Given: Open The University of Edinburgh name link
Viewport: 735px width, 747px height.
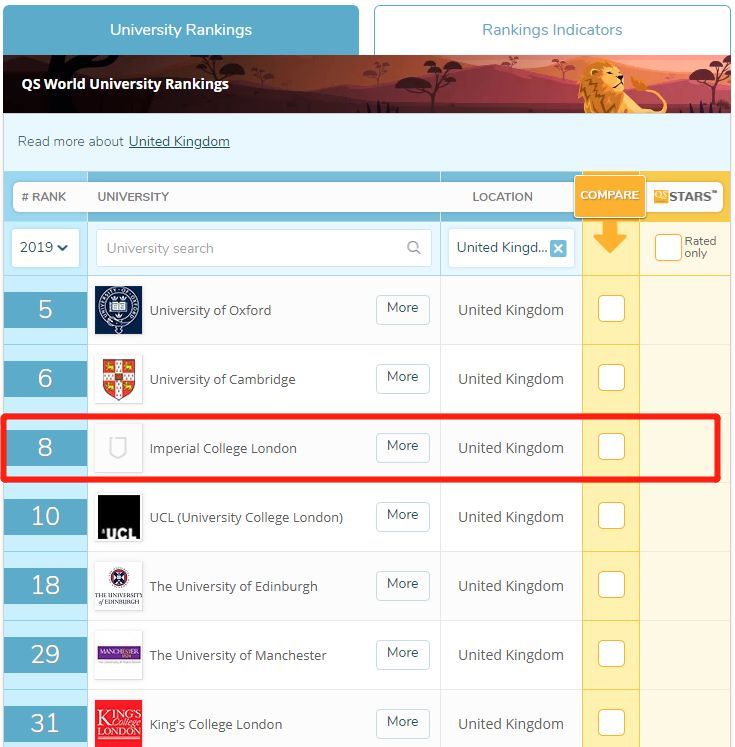Looking at the screenshot, I should point(233,586).
